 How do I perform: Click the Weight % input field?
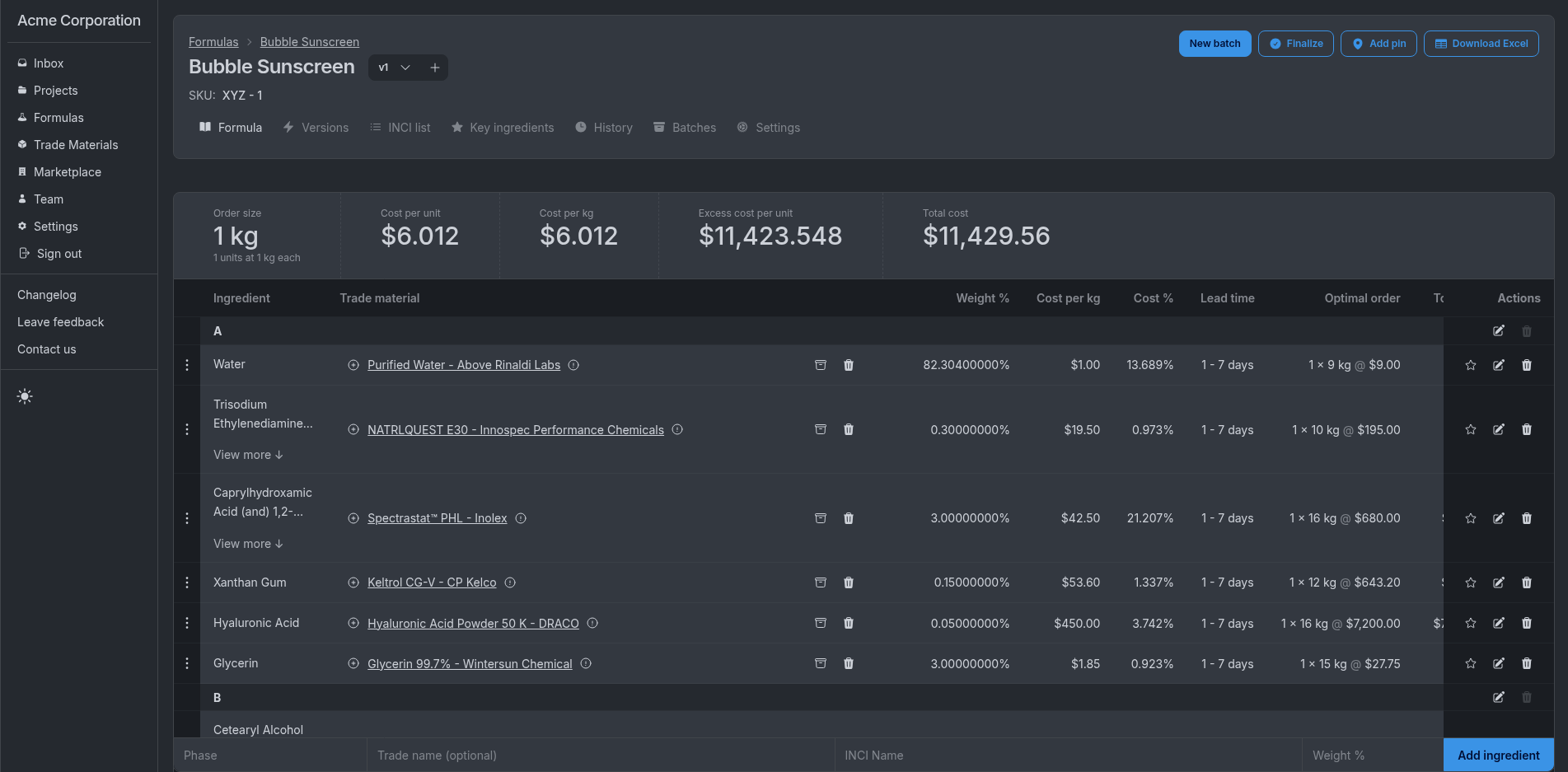[1373, 756]
